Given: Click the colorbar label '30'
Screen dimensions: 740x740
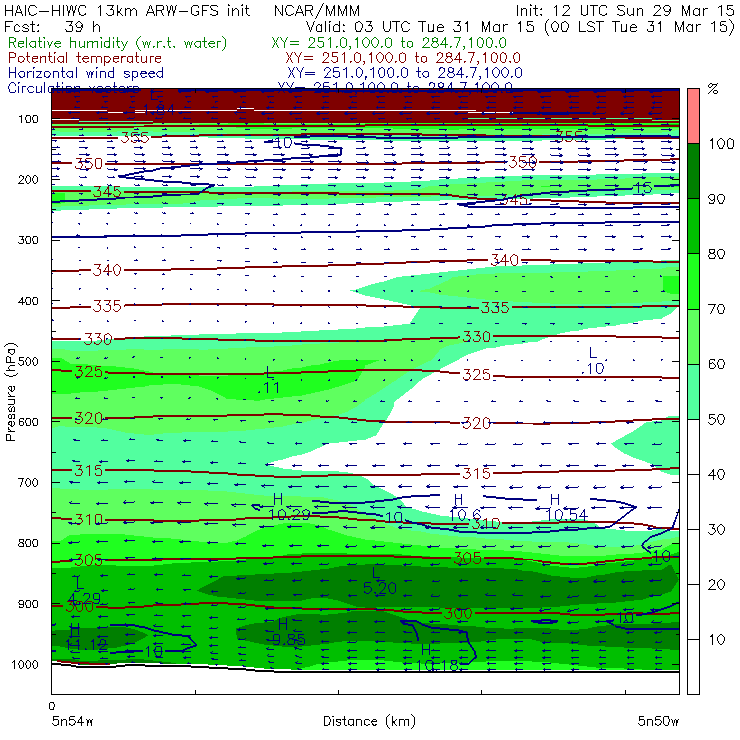Looking at the screenshot, I should click(x=716, y=530).
